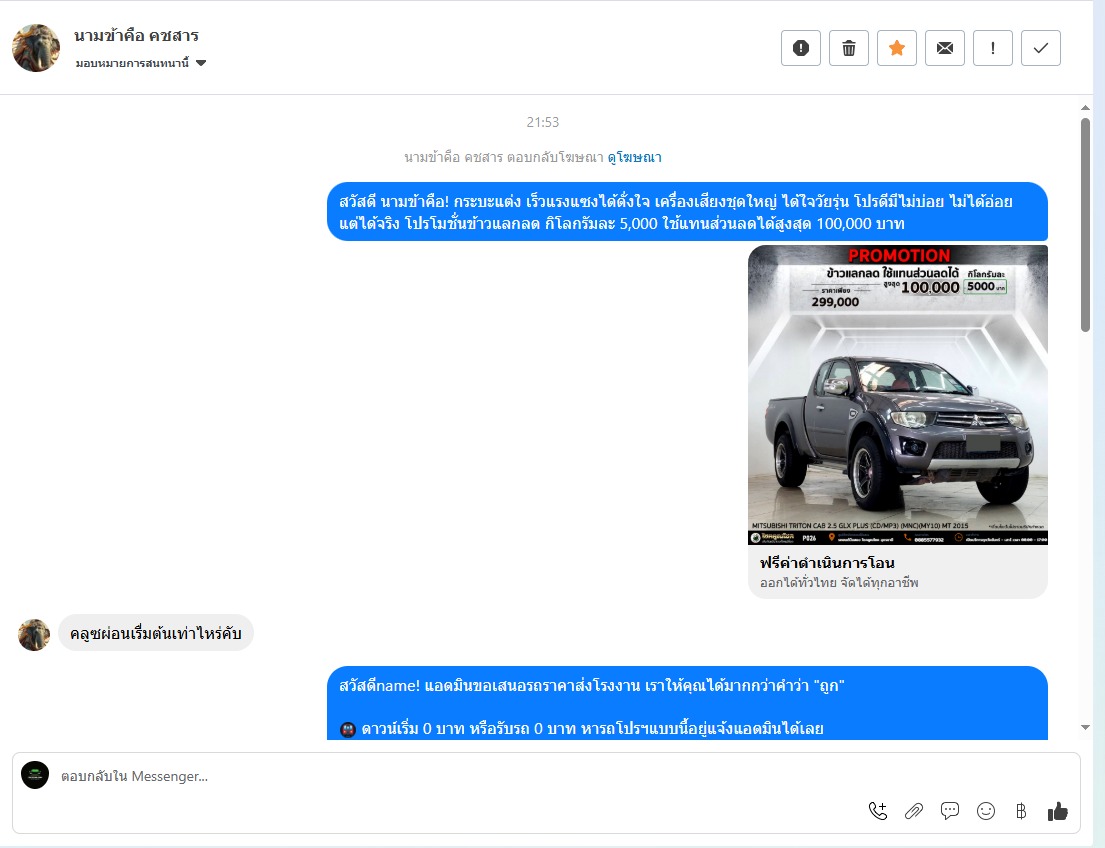Click the conversation scrollbar down arrow
This screenshot has height=848, width=1105.
[x=1085, y=727]
